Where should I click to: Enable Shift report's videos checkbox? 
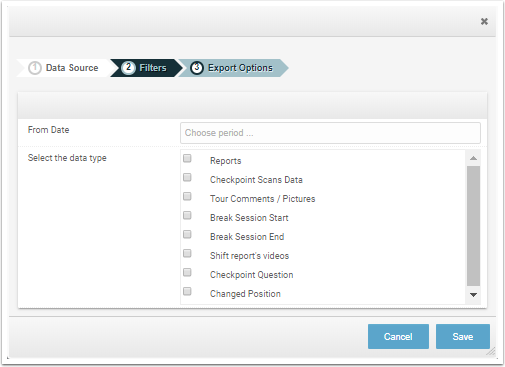point(187,253)
